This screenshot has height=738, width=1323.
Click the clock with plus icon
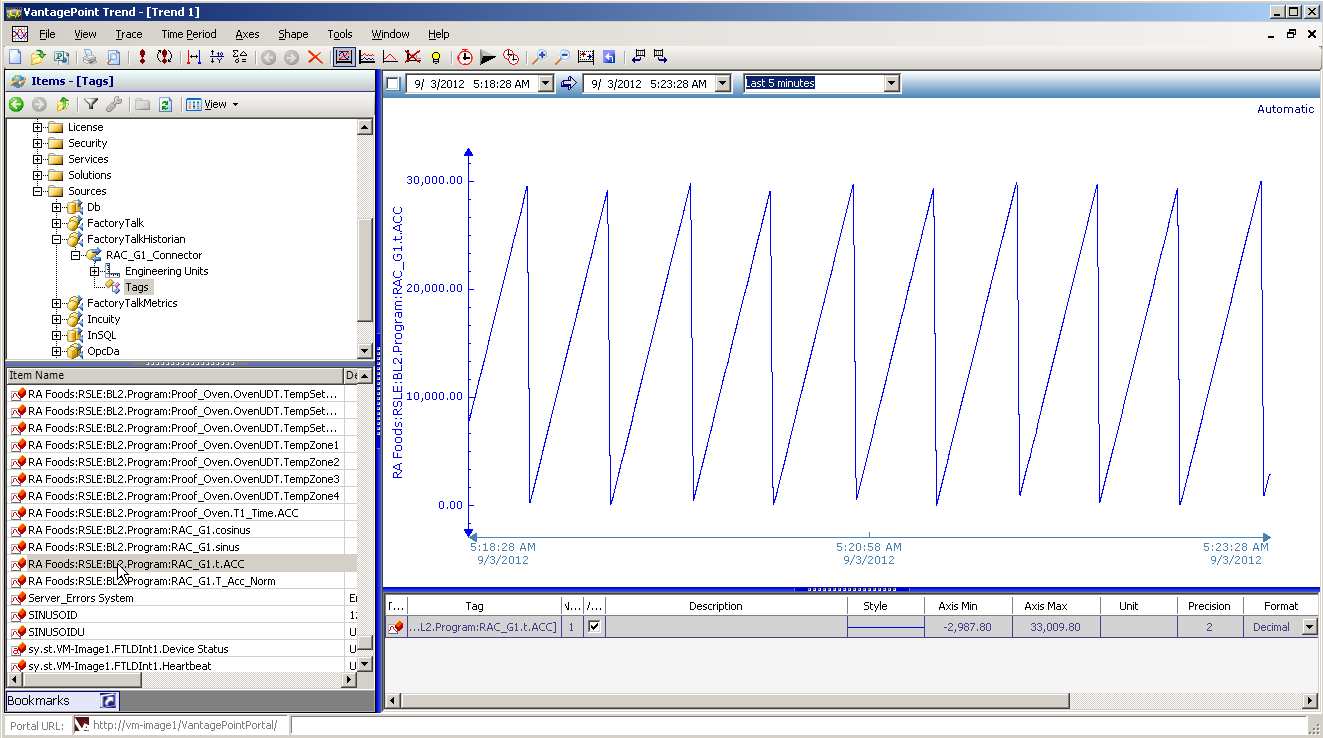tap(511, 57)
